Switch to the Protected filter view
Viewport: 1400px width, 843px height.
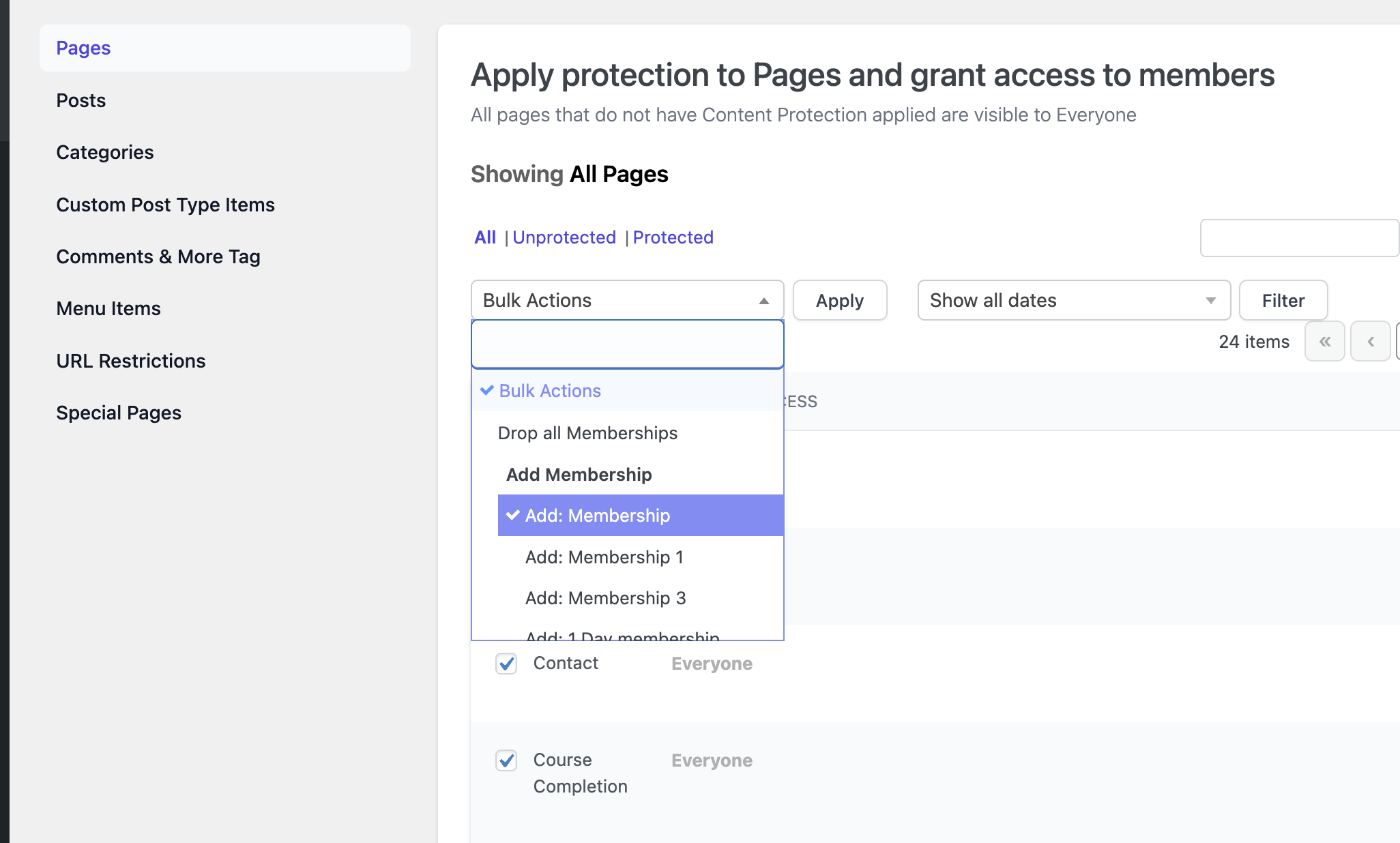point(673,237)
